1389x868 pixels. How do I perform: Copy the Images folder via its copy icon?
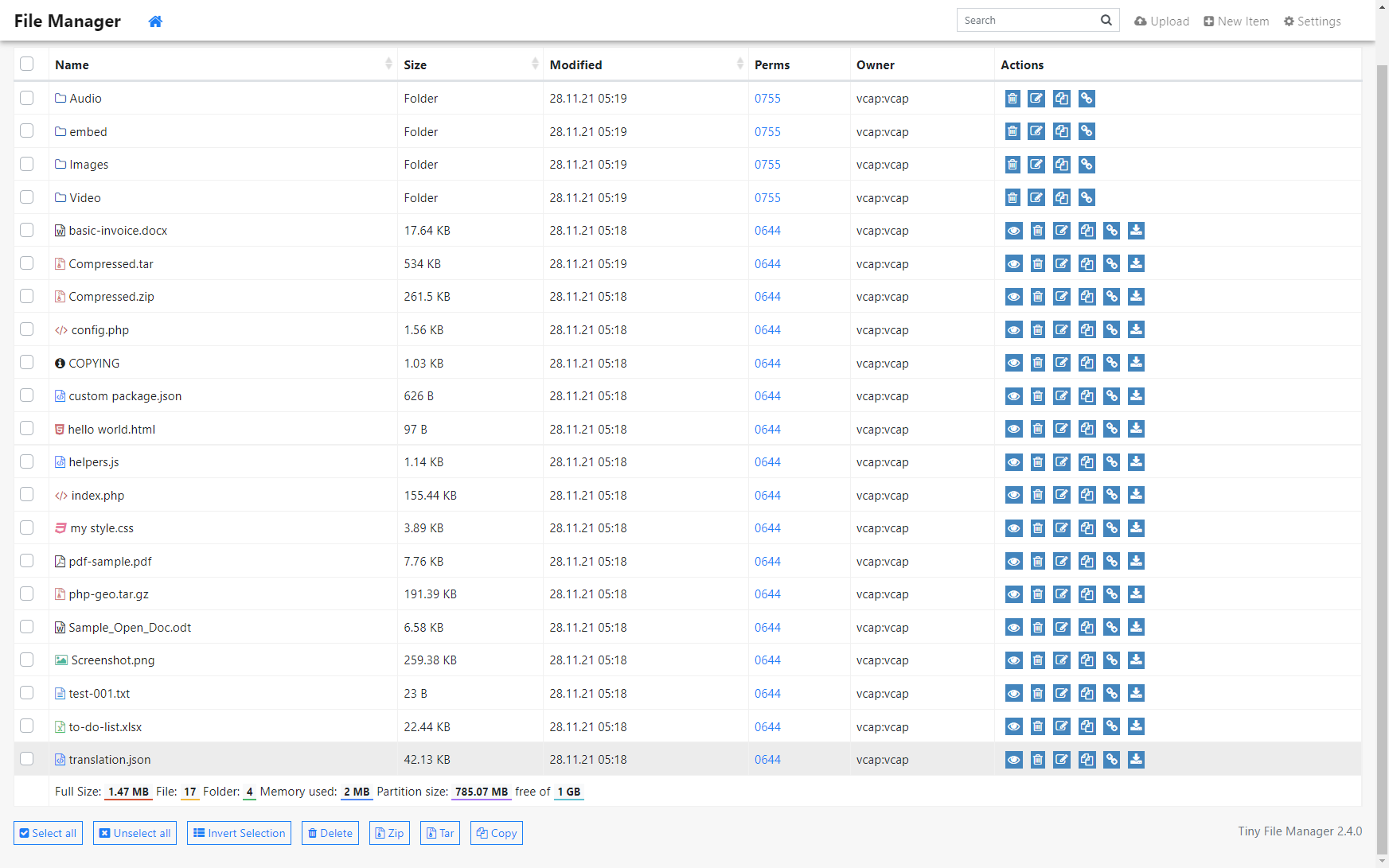1062,165
